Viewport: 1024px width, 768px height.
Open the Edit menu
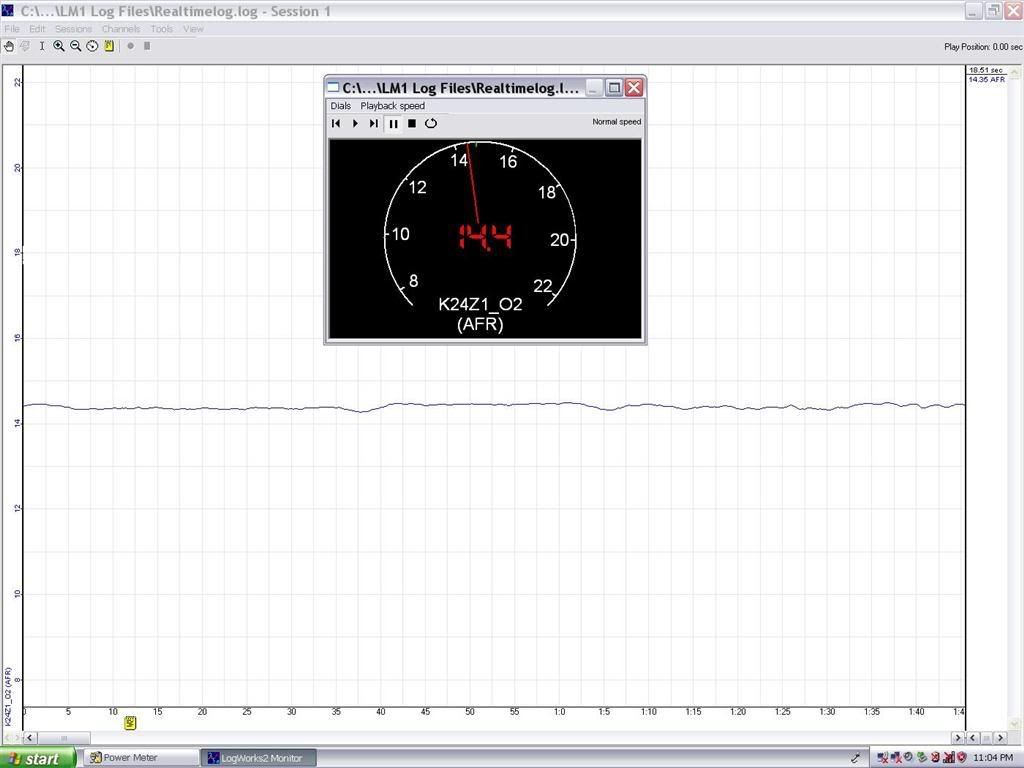(x=37, y=29)
